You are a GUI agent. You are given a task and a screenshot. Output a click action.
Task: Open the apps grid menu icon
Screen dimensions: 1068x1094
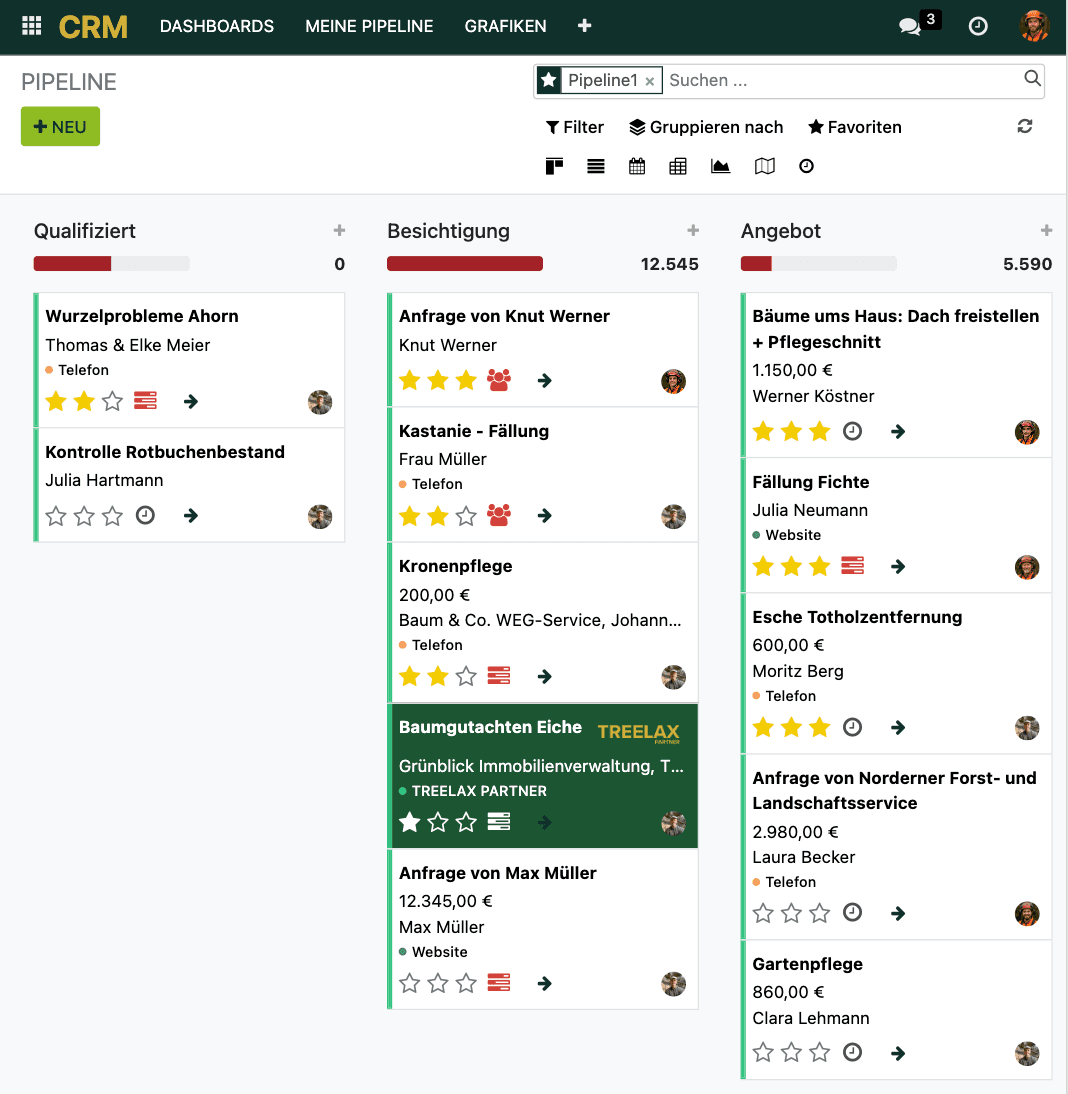(x=31, y=26)
